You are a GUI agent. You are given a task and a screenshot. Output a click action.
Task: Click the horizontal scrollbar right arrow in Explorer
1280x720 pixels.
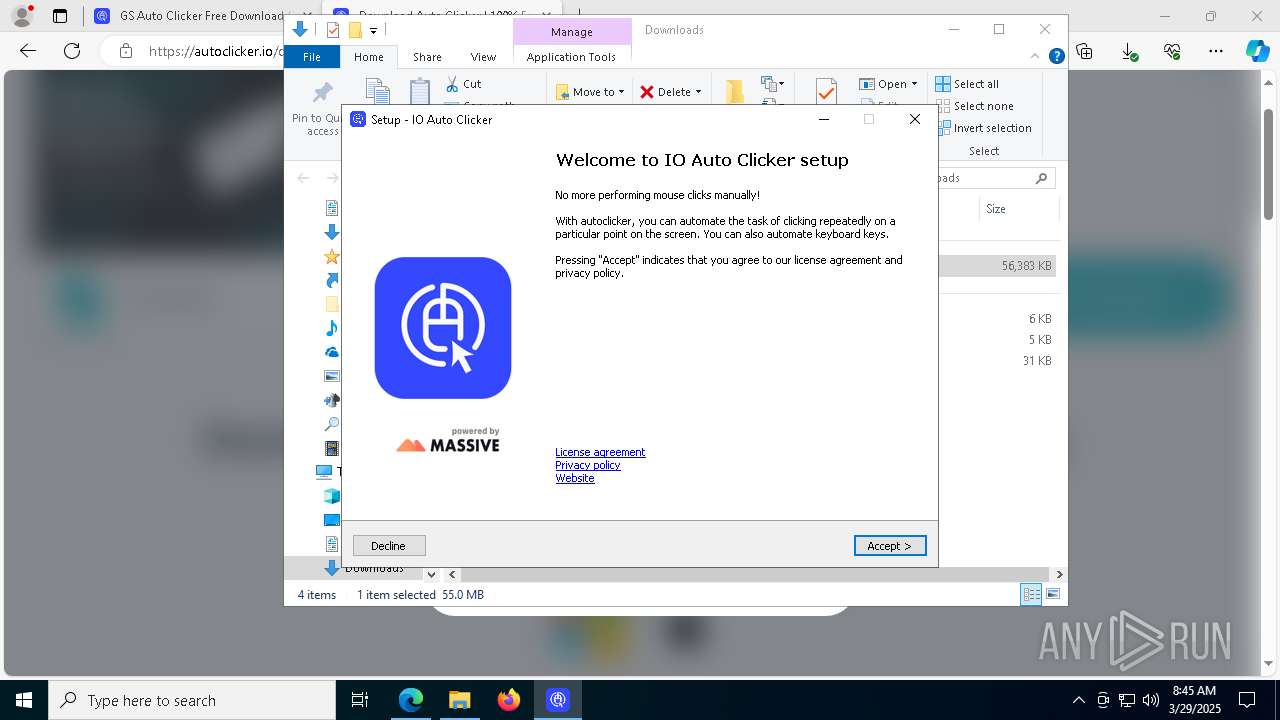(1059, 574)
